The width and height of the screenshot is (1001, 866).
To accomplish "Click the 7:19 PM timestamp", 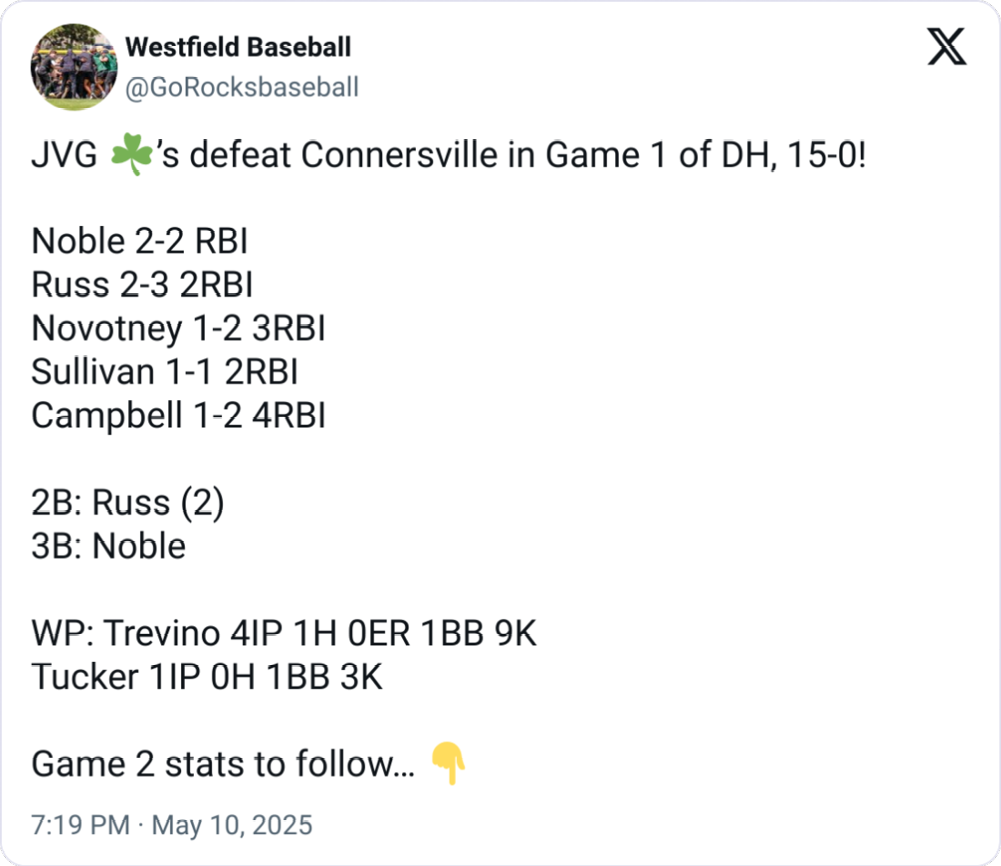I will point(80,825).
